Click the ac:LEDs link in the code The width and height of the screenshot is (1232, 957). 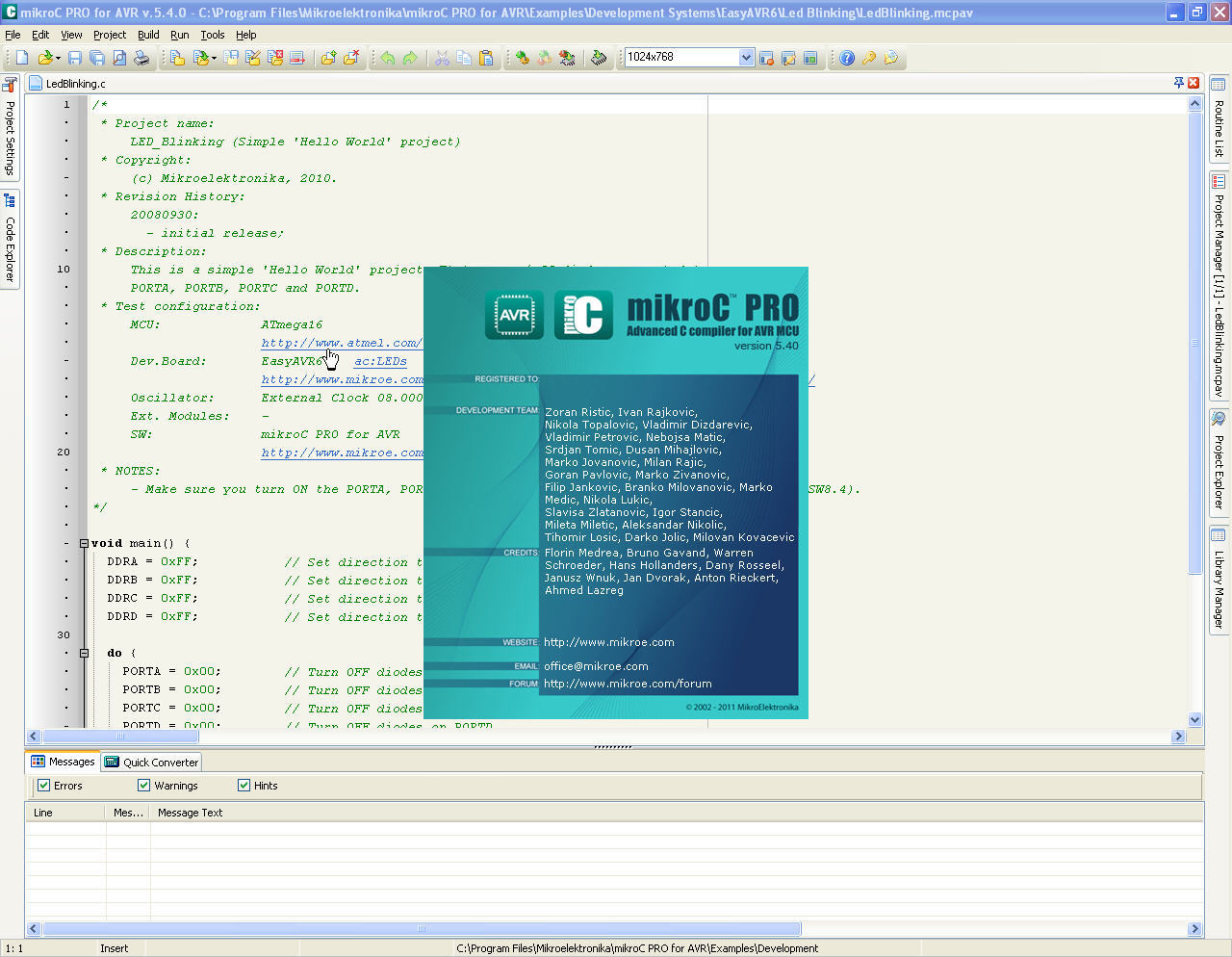[x=380, y=361]
